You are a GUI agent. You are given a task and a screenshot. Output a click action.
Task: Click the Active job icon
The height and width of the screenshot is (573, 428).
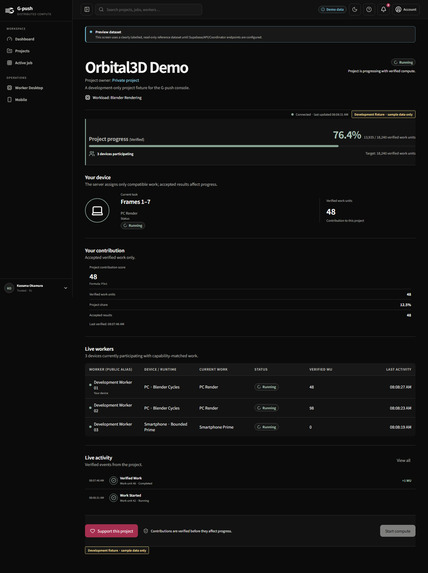click(x=10, y=63)
